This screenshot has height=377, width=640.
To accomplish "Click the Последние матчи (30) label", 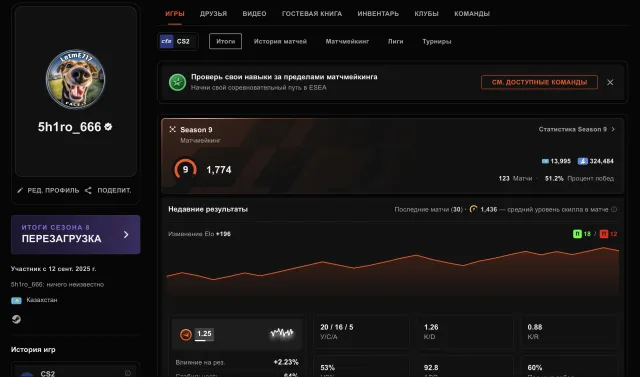I will (428, 209).
